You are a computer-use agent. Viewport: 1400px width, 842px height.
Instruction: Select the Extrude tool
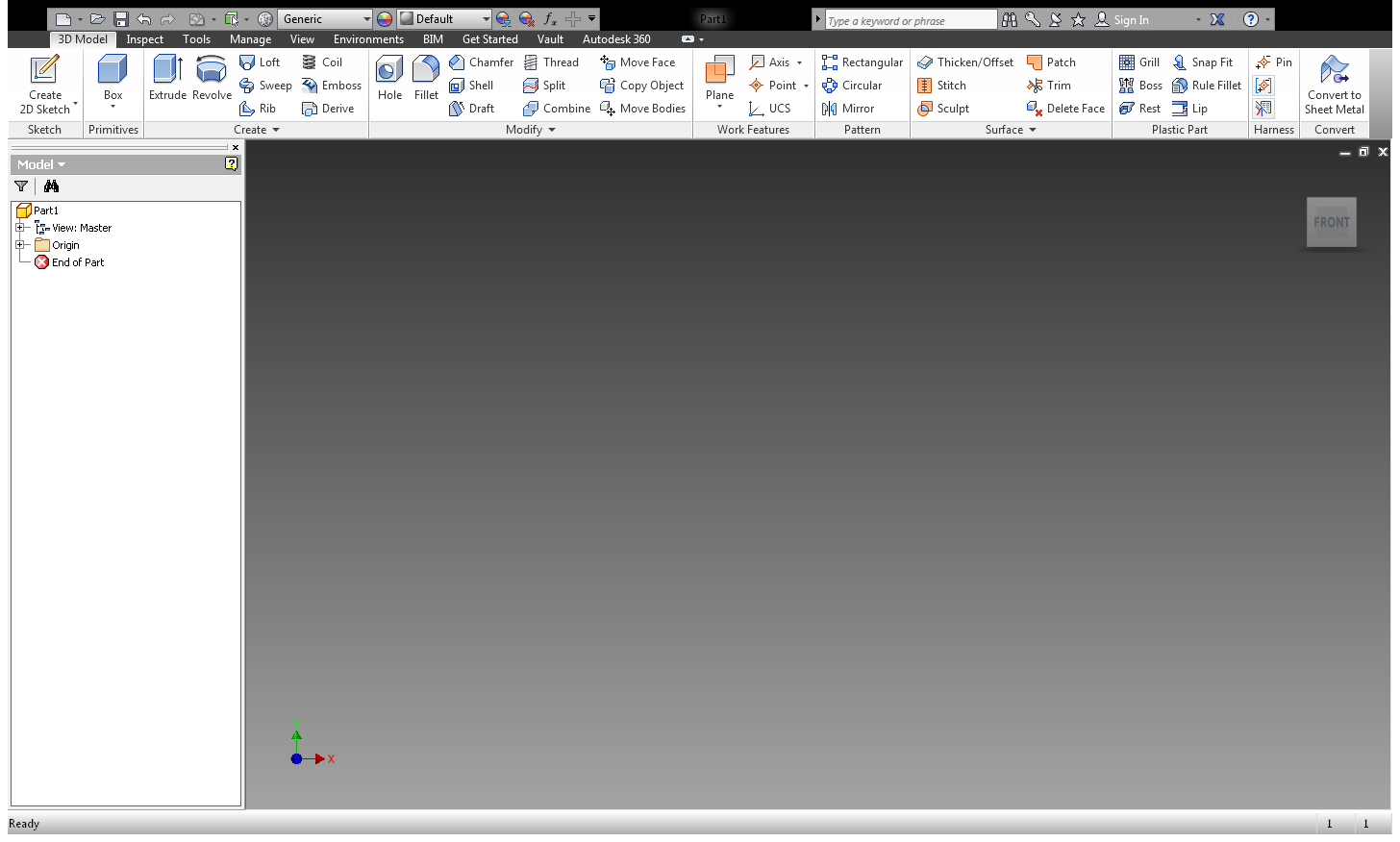167,77
